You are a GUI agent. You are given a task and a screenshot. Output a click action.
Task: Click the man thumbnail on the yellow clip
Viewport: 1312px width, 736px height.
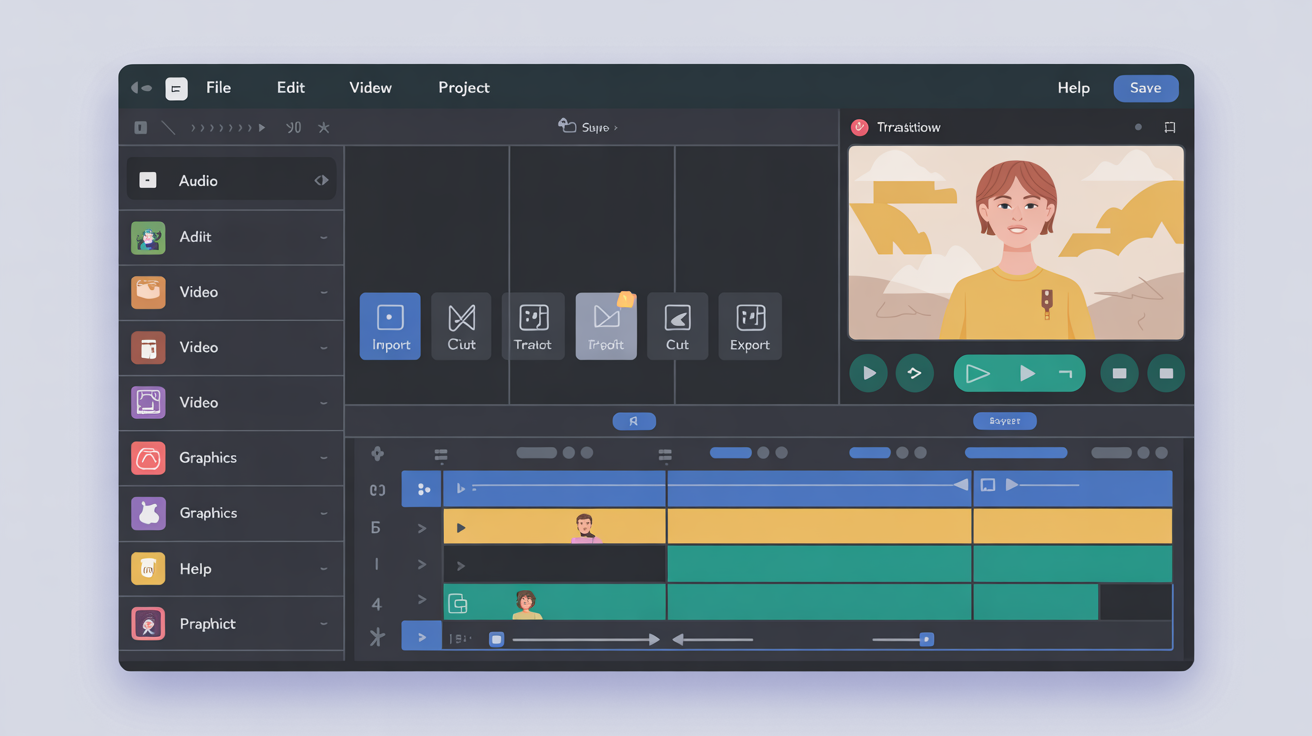[585, 528]
